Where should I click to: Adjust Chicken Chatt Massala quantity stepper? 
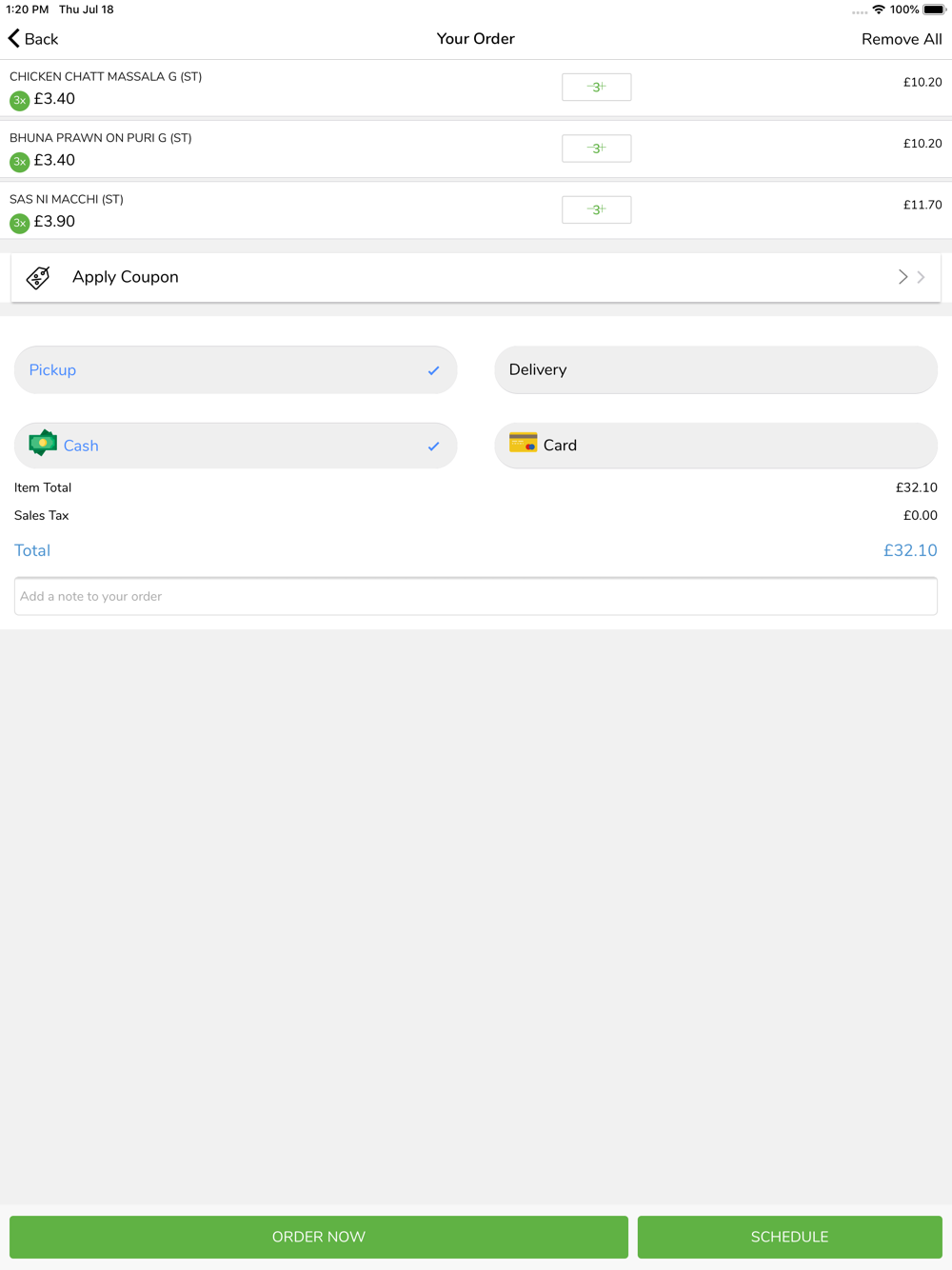tap(597, 87)
